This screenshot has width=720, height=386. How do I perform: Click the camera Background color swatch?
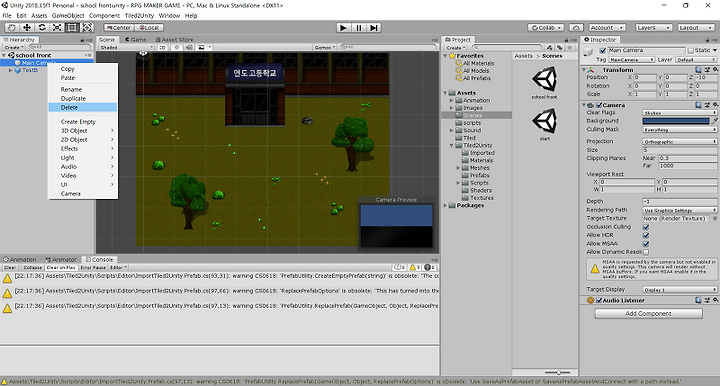676,121
